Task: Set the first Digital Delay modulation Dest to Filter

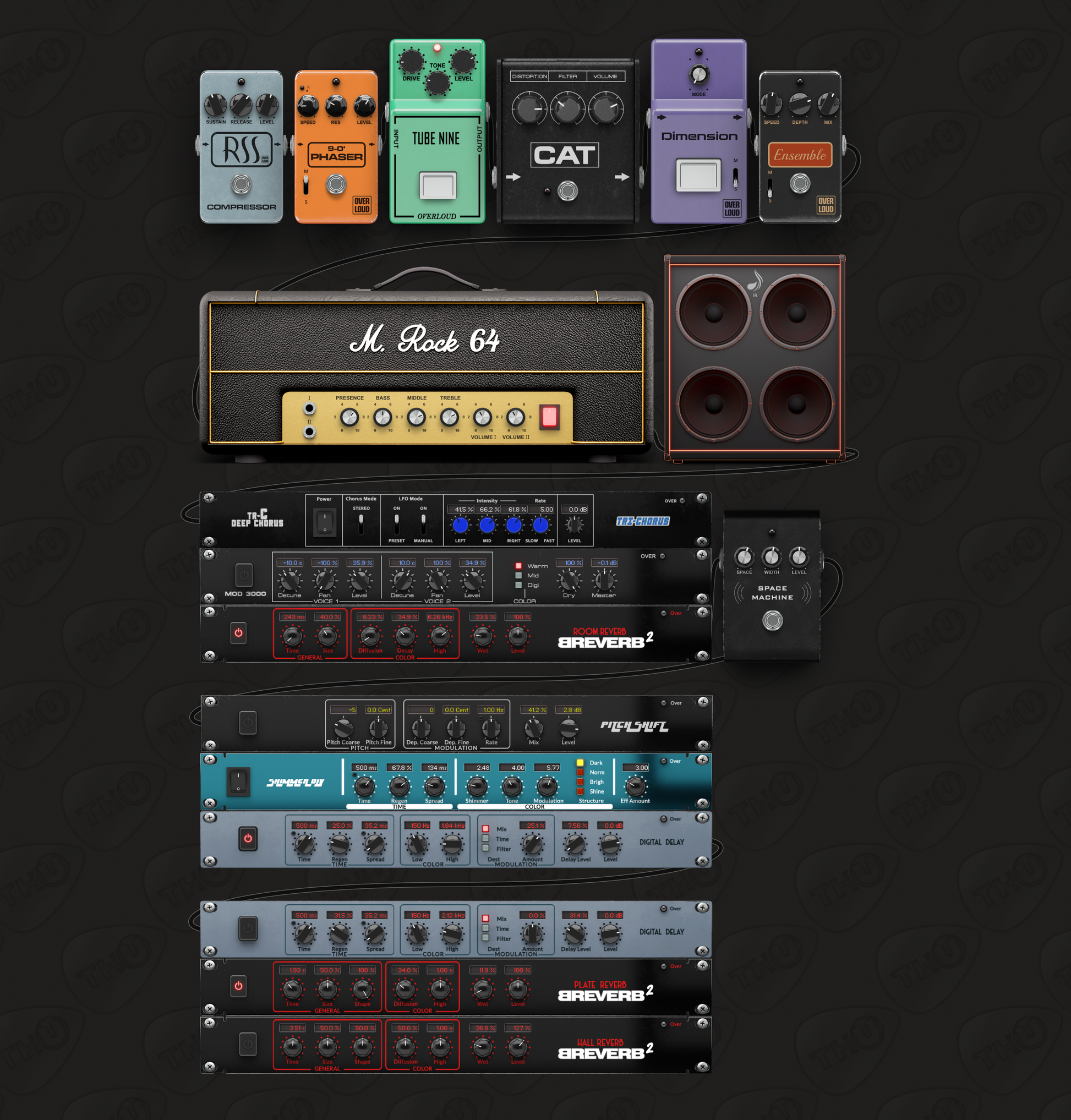Action: click(485, 848)
